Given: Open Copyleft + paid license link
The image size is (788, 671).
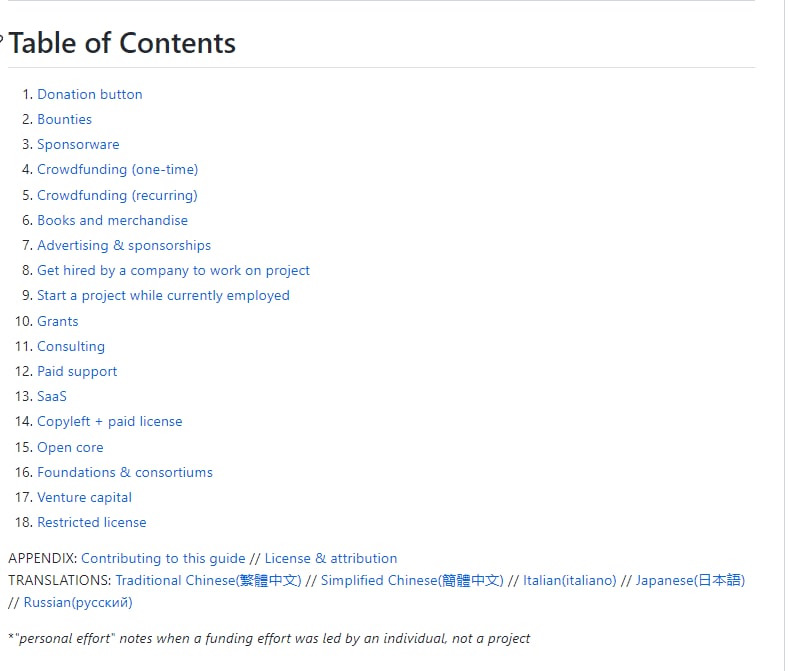Looking at the screenshot, I should 110,421.
